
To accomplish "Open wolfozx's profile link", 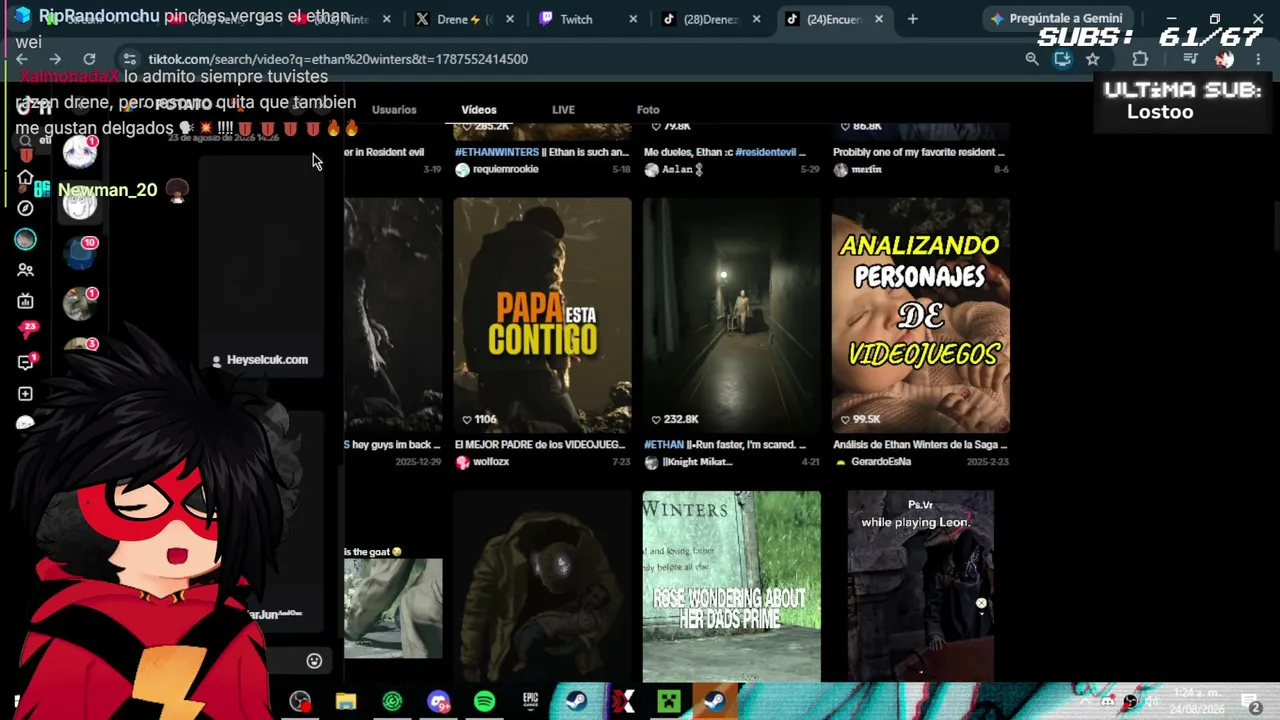I will [491, 462].
